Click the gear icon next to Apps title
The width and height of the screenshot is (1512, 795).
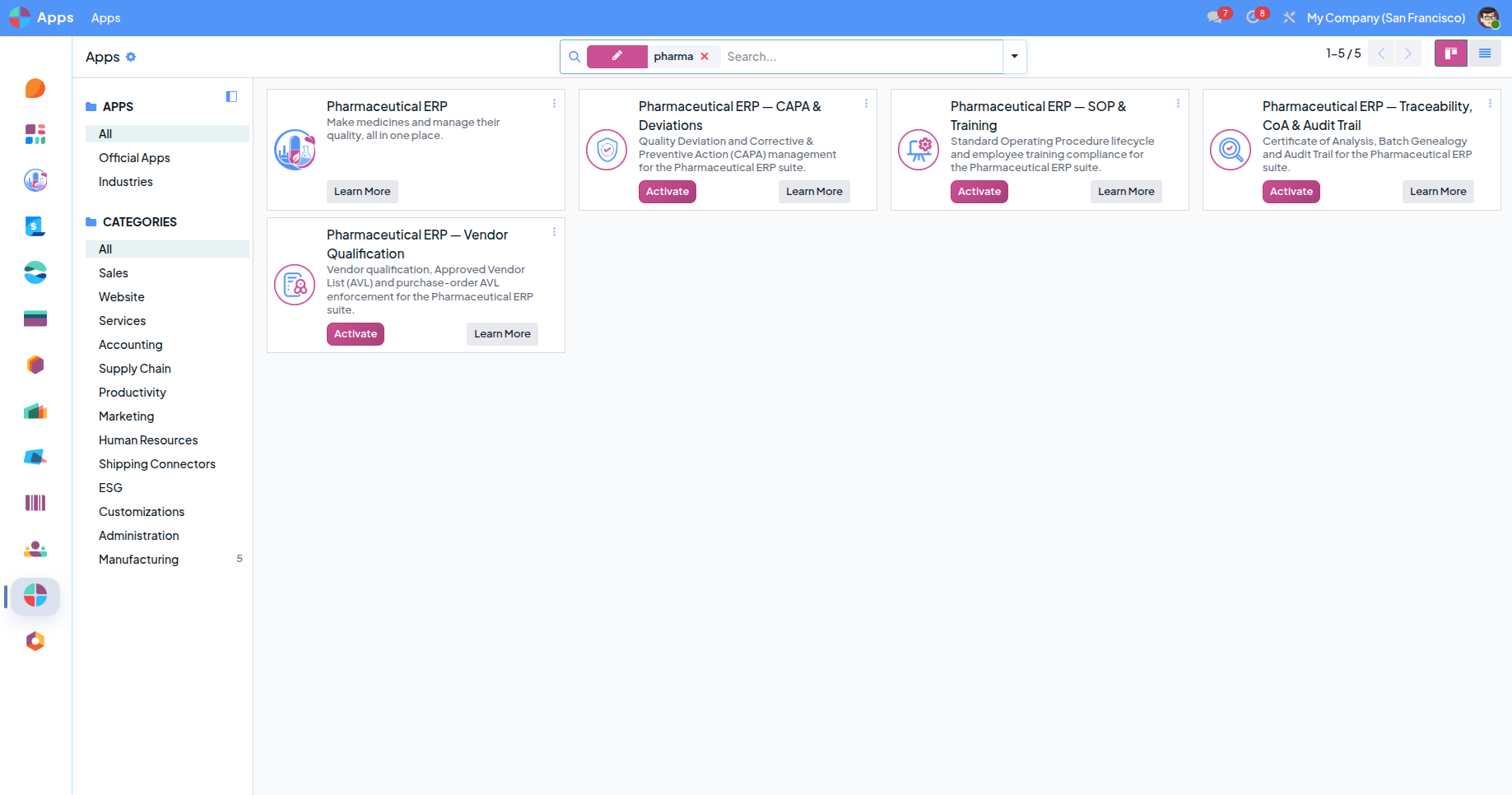pos(131,57)
